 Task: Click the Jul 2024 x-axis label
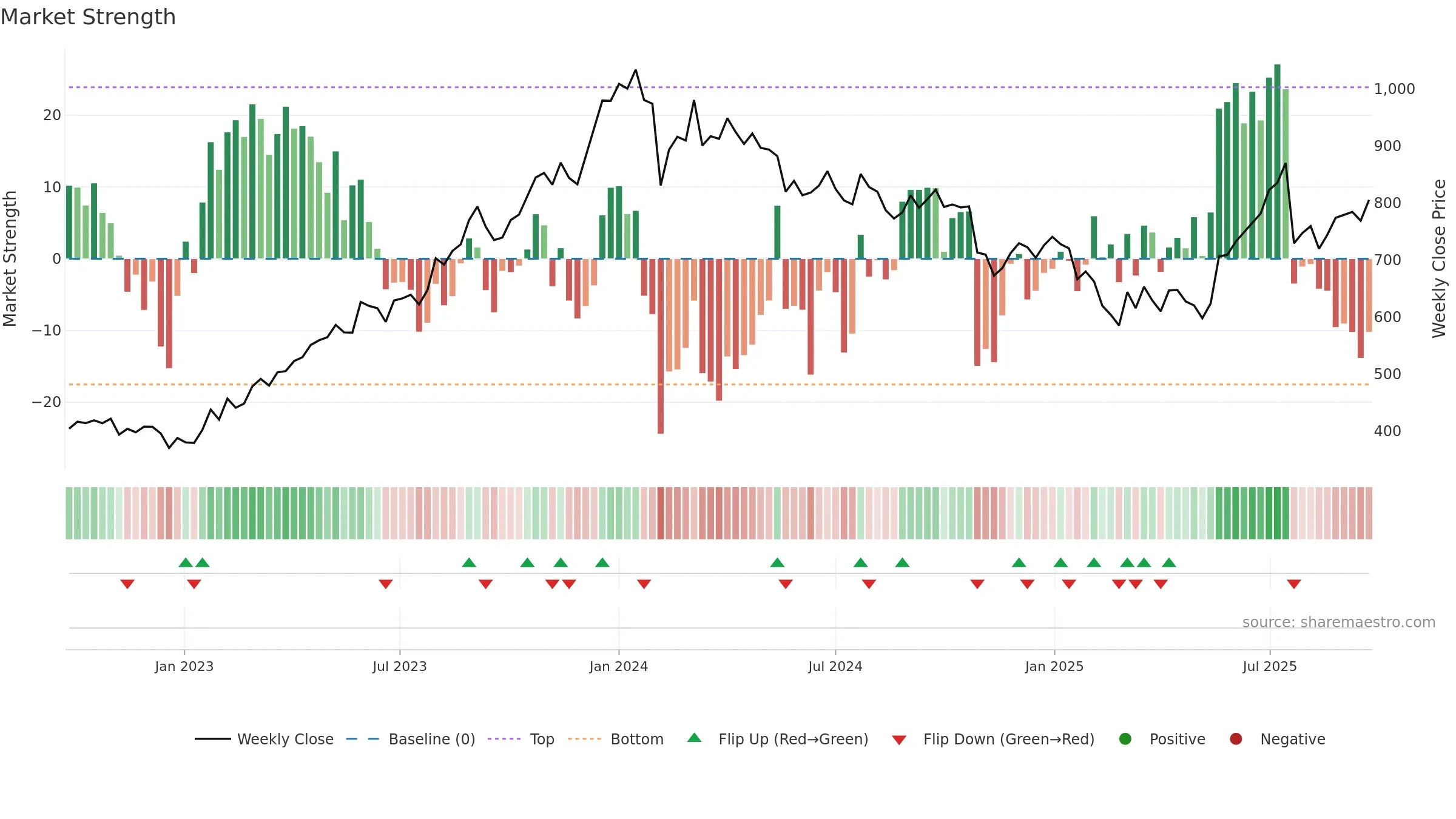[835, 667]
